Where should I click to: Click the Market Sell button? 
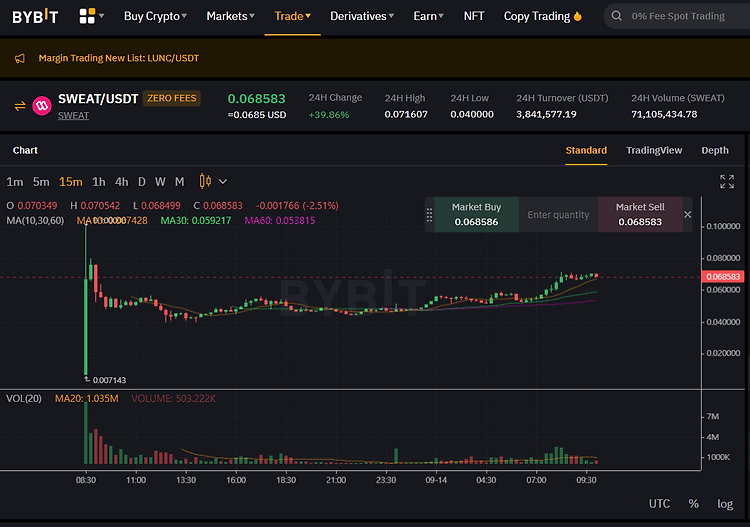640,215
